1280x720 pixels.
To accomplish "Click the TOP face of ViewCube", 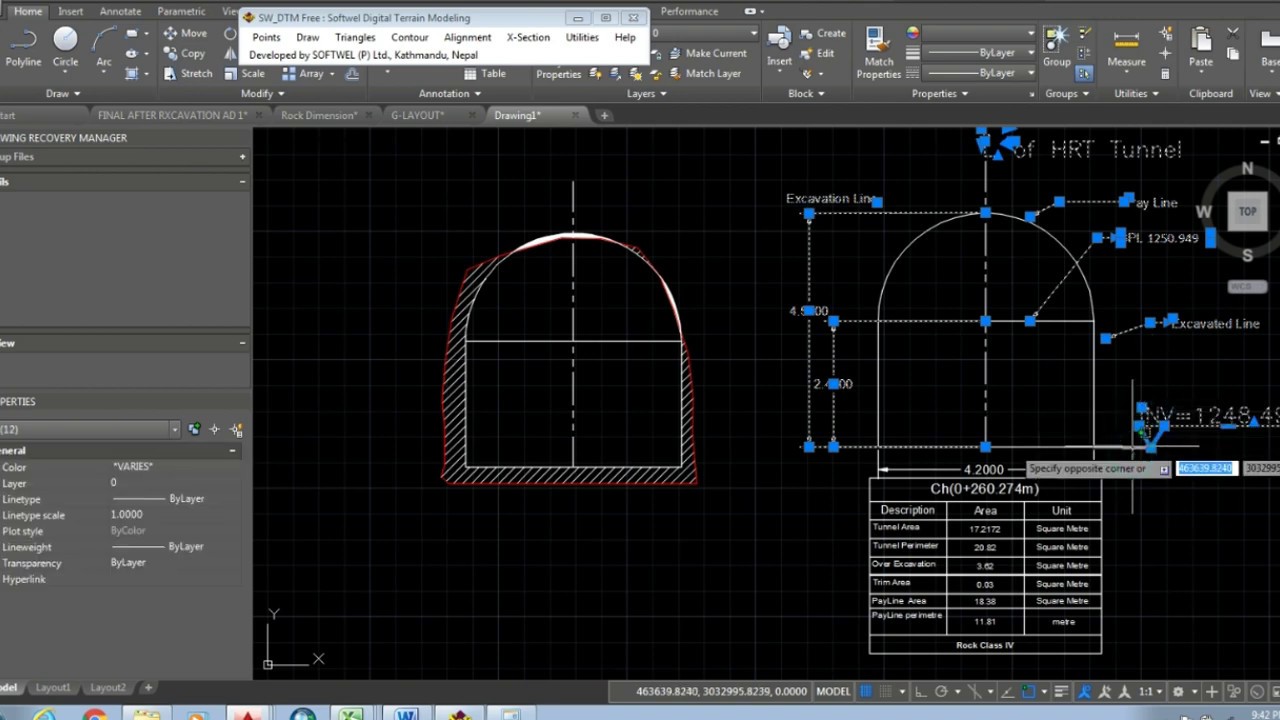I will (x=1247, y=211).
